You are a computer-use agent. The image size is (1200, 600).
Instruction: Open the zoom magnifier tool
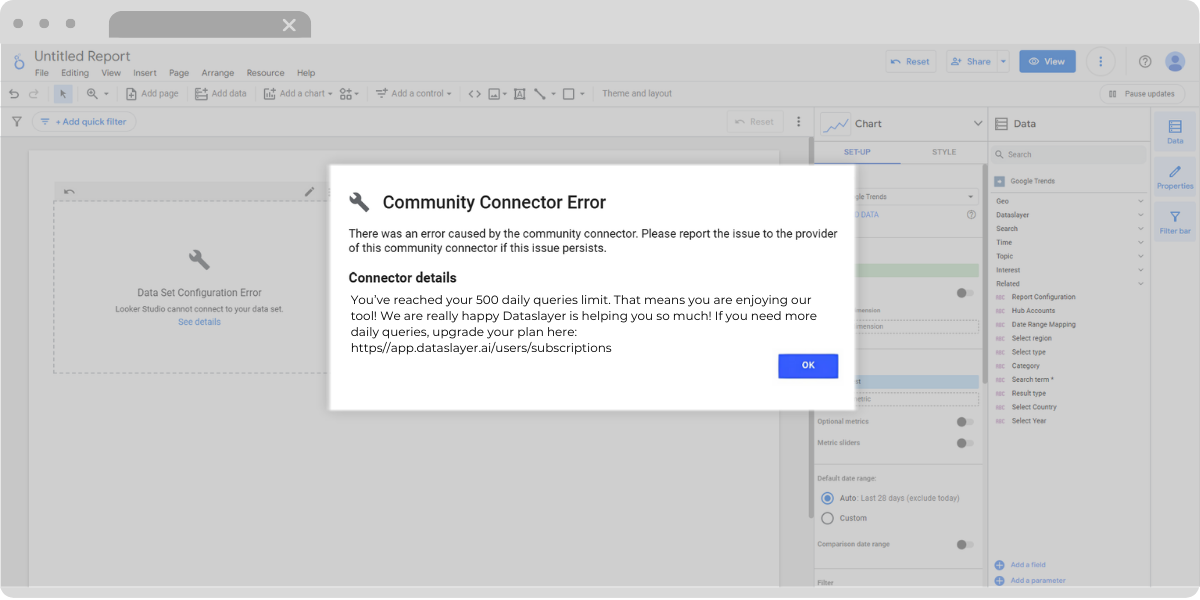(93, 93)
